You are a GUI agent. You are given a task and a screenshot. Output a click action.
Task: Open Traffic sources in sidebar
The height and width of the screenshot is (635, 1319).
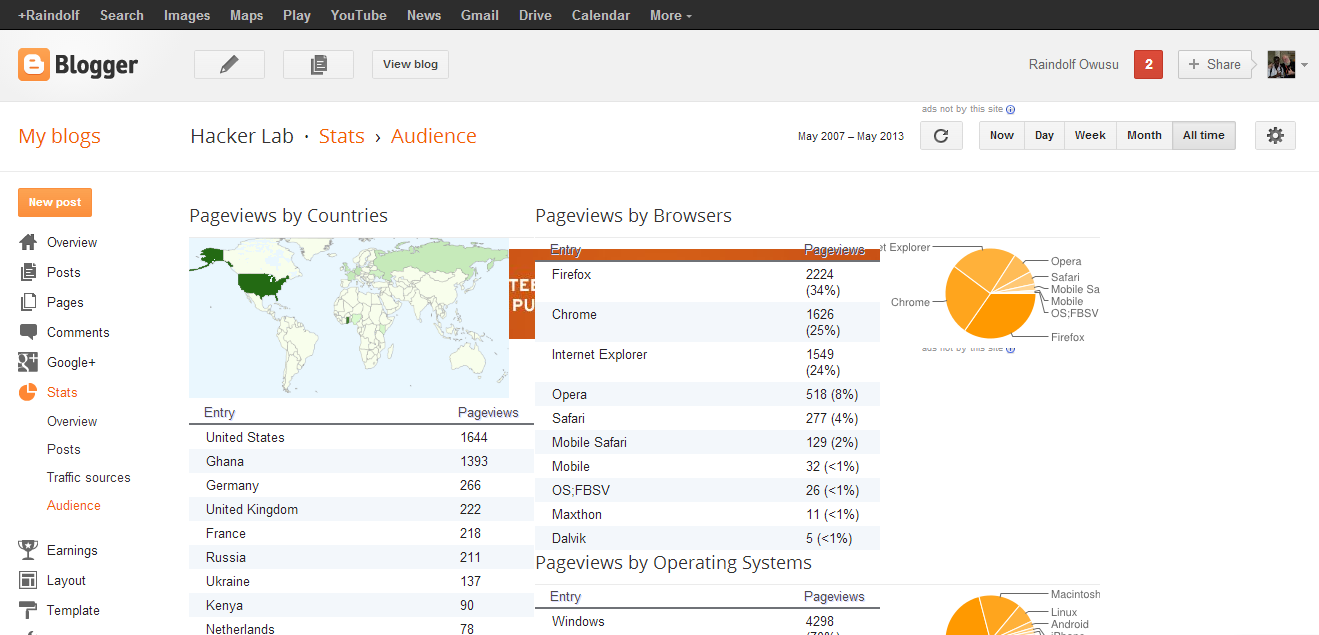(89, 477)
